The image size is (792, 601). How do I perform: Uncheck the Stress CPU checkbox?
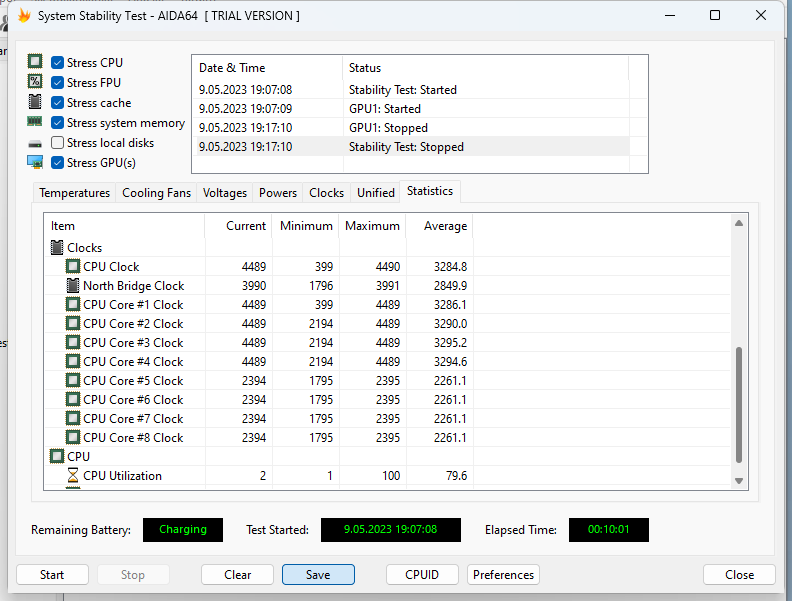[58, 63]
